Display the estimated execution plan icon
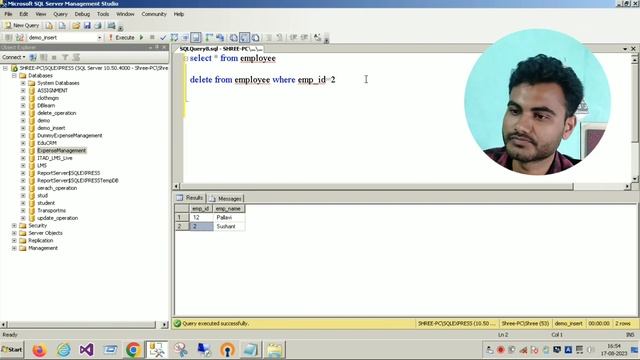The width and height of the screenshot is (640, 360). pyautogui.click(x=174, y=38)
